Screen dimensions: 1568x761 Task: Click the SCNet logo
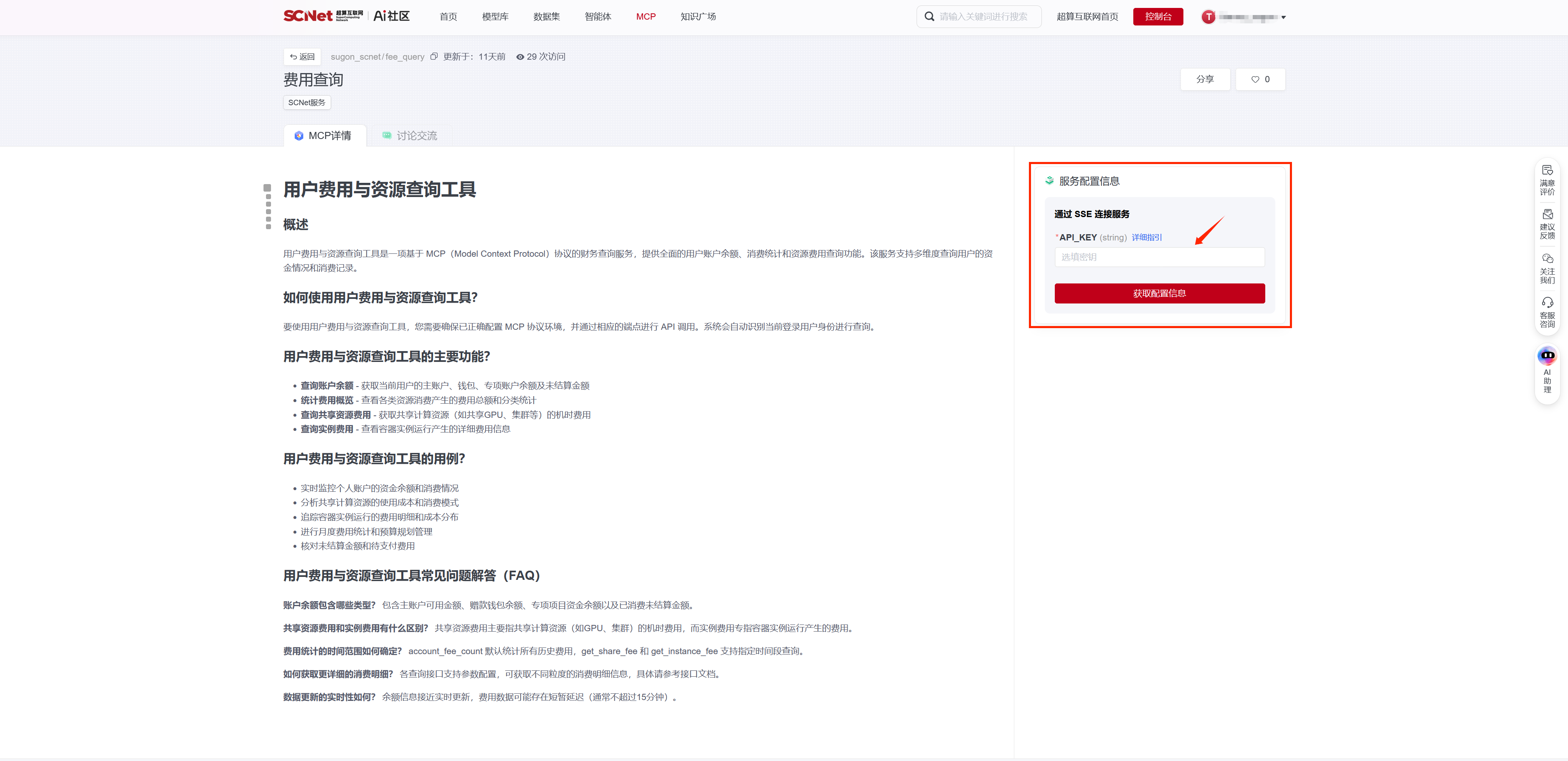(308, 16)
